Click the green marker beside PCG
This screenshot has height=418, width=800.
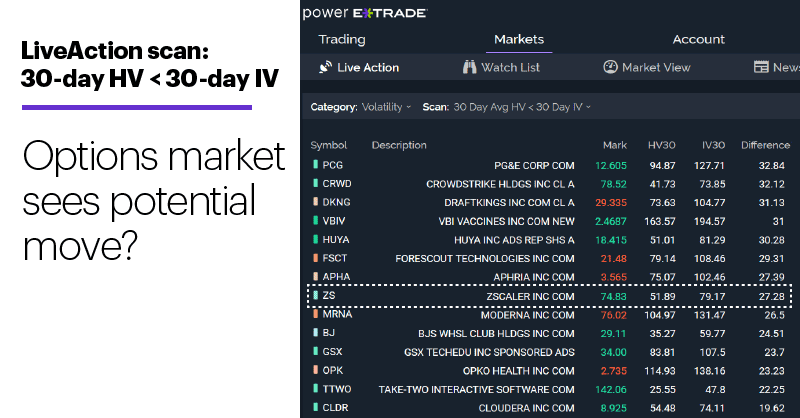pyautogui.click(x=315, y=165)
